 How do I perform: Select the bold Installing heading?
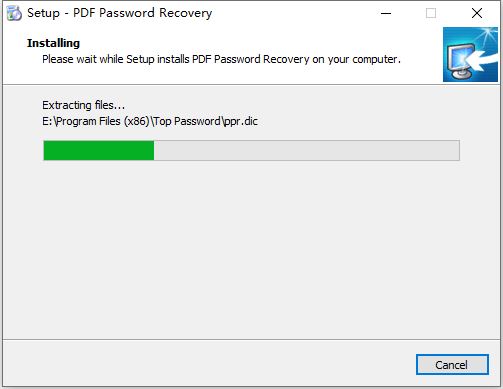(x=53, y=43)
